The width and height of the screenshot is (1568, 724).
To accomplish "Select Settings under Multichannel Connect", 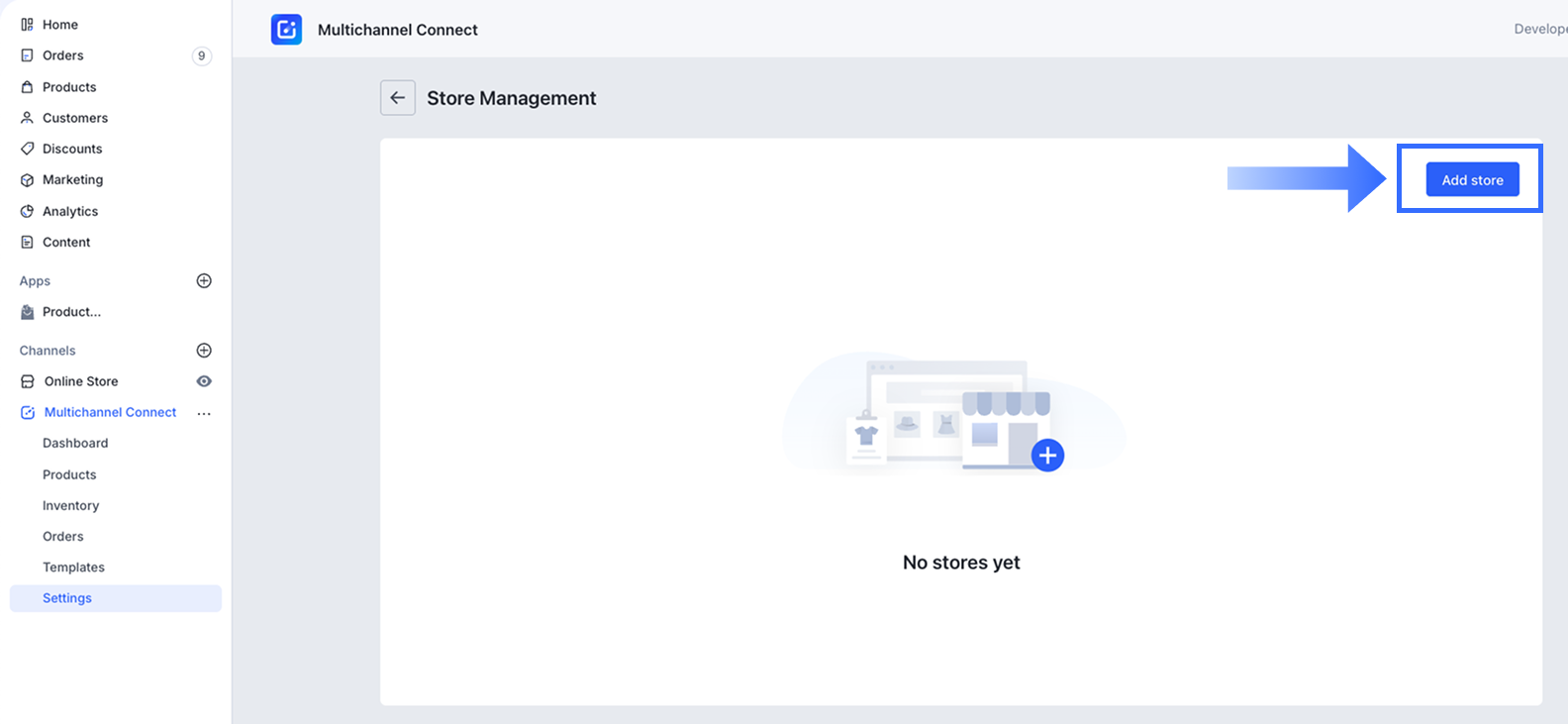I will tap(67, 598).
